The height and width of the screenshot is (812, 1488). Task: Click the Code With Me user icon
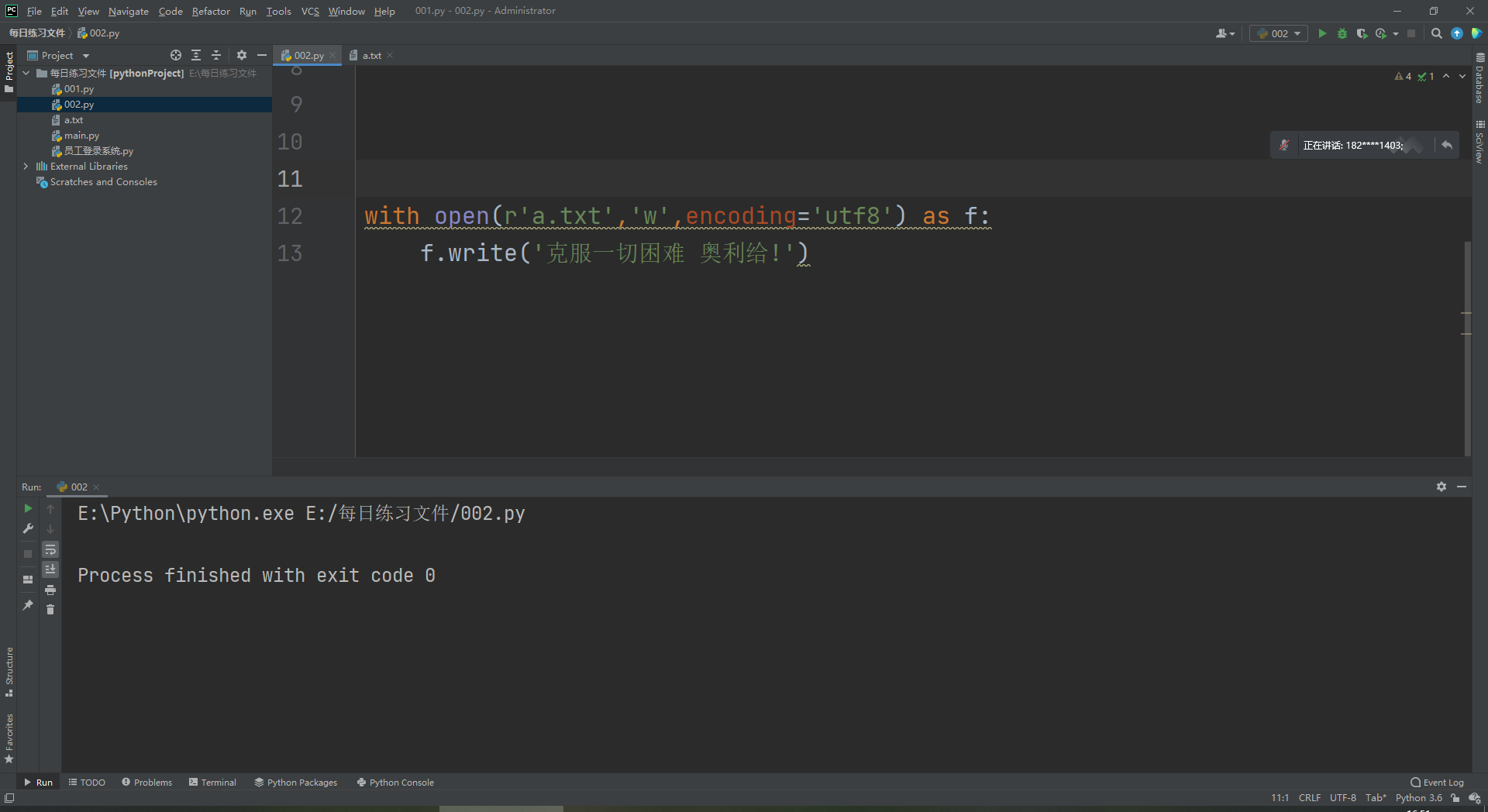tap(1221, 33)
